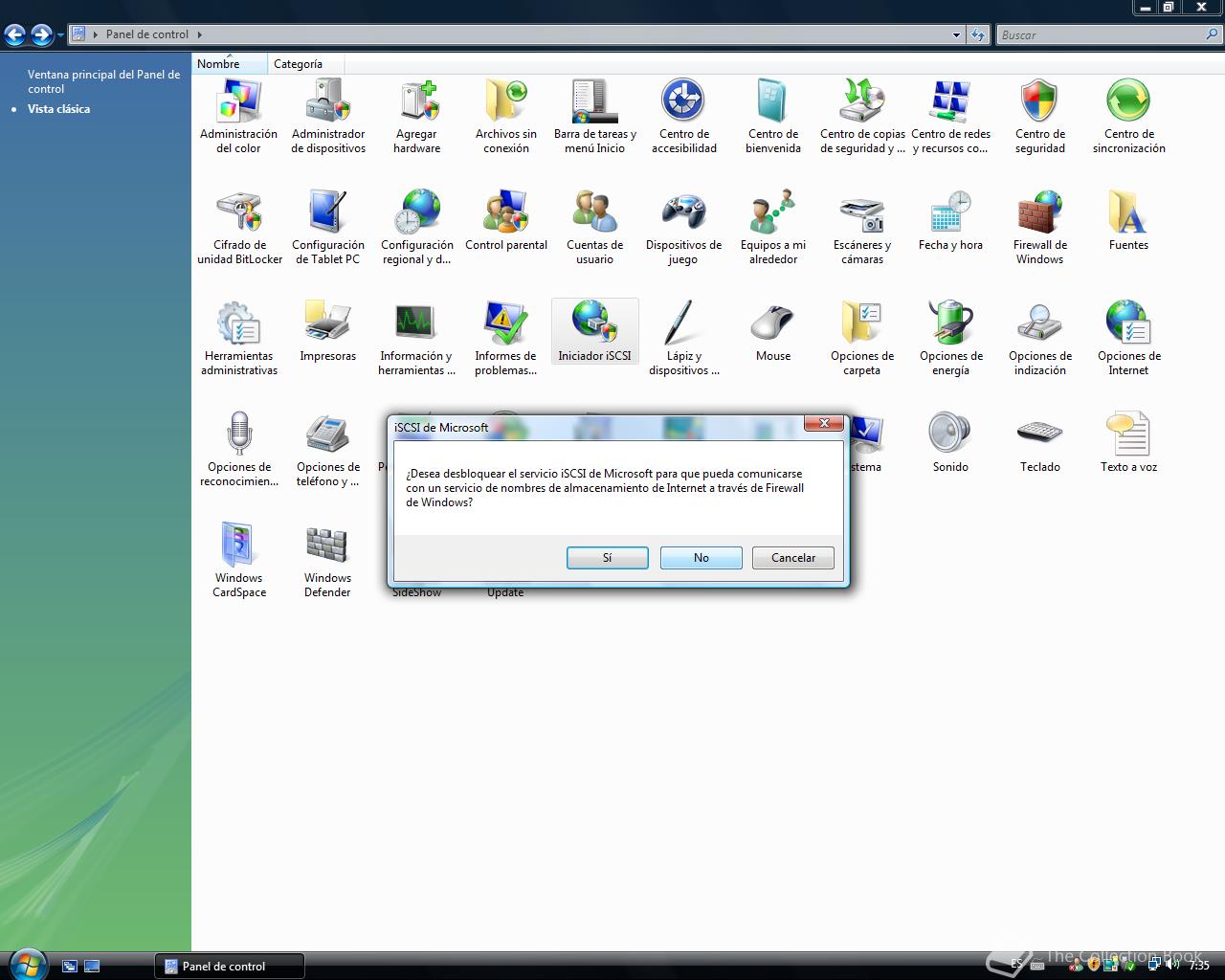Viewport: 1225px width, 980px height.
Task: Click No in iSCSI dialog
Action: pos(702,558)
